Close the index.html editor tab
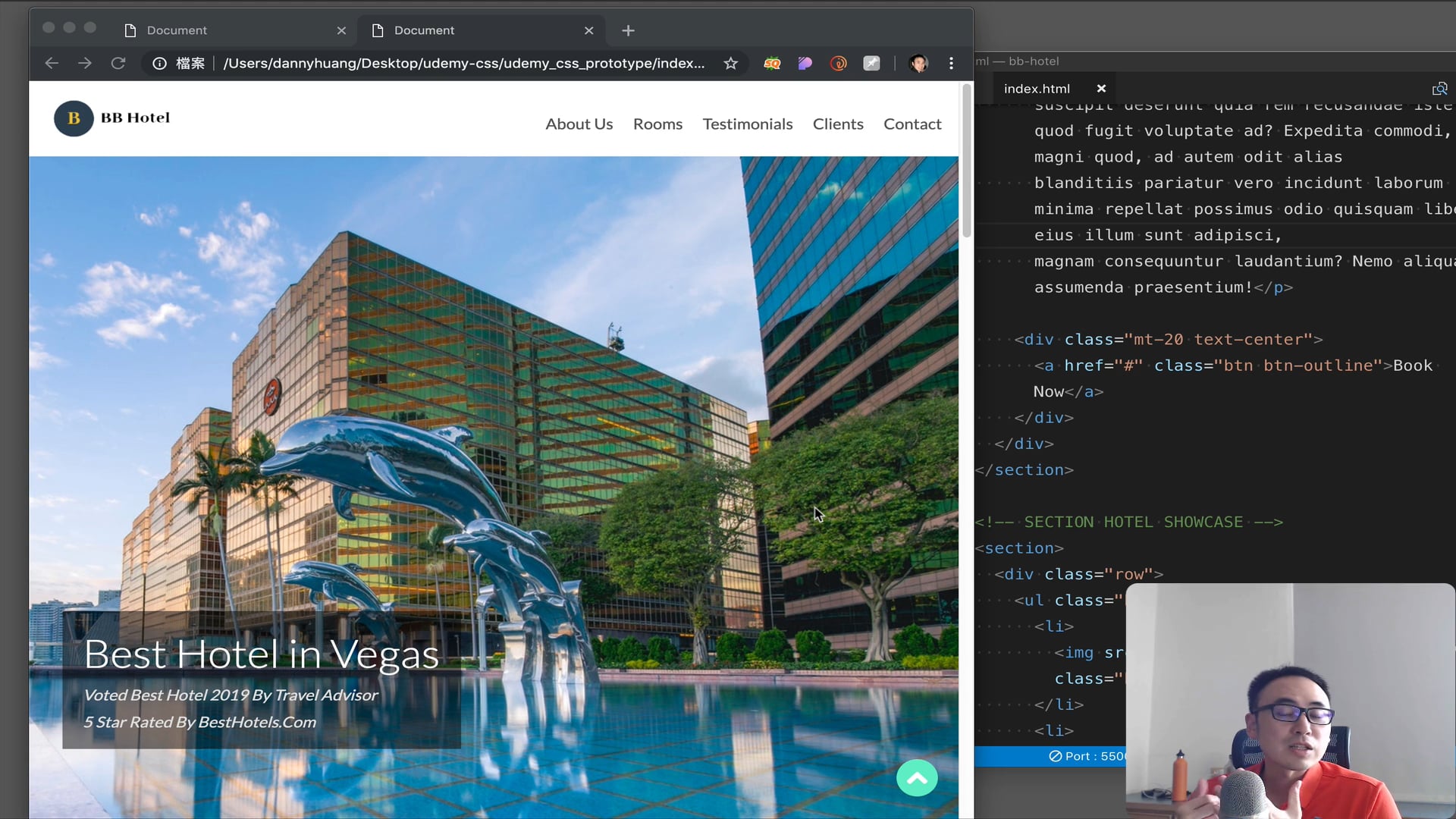This screenshot has width=1456, height=819. tap(1101, 89)
